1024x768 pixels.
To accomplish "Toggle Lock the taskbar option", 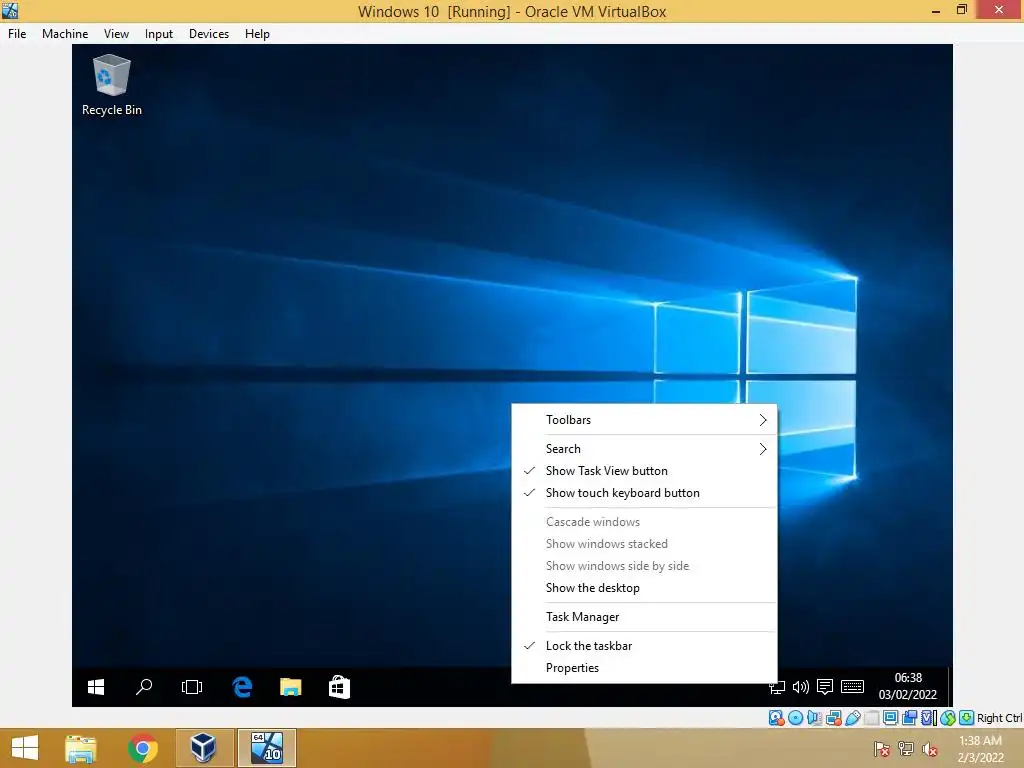I will [x=645, y=646].
